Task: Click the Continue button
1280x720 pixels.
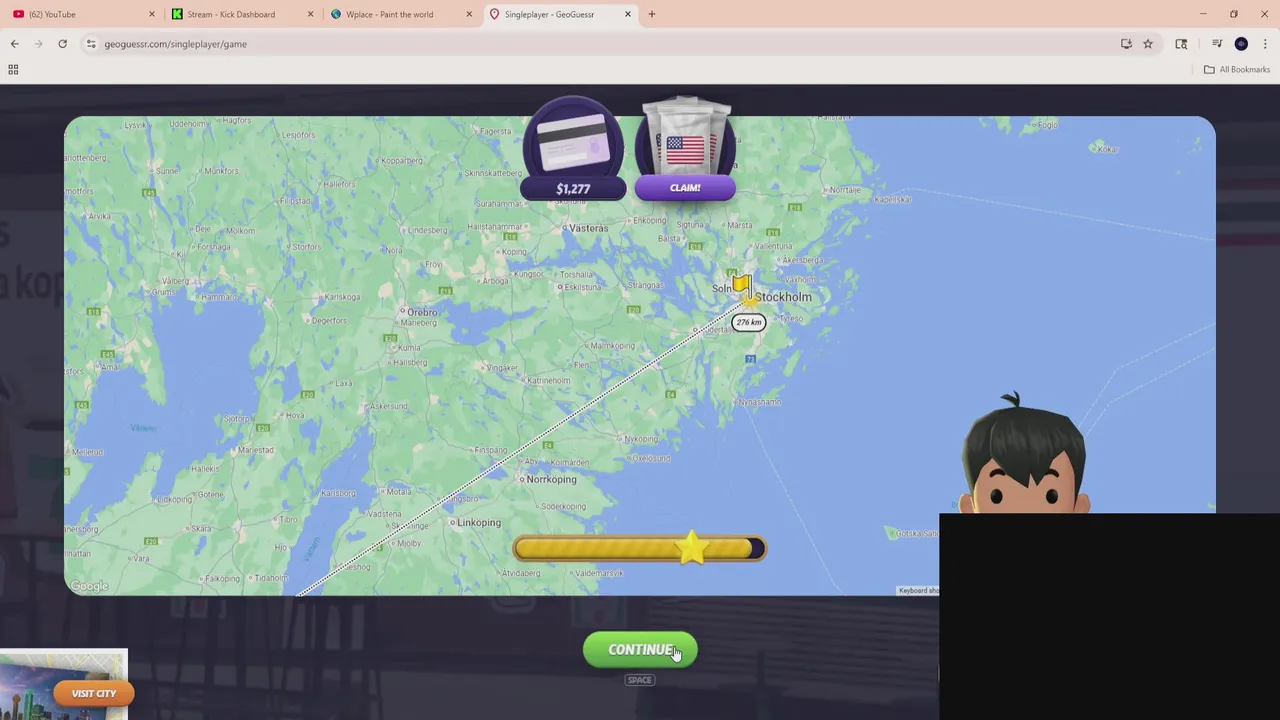Action: point(640,650)
